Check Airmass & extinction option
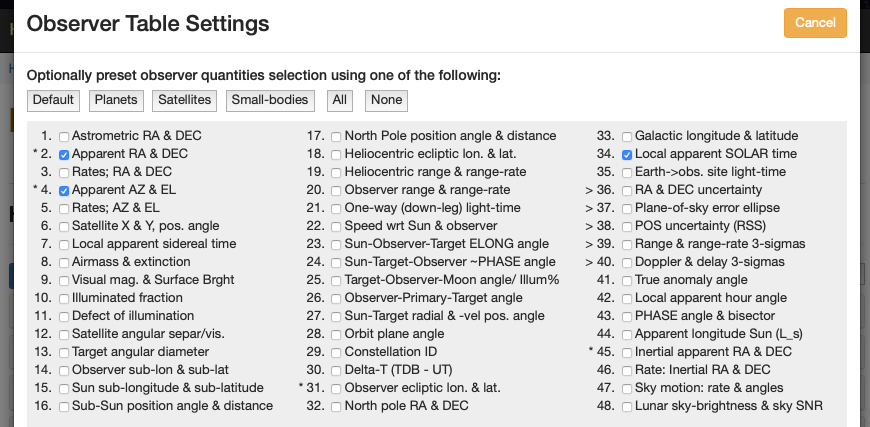 click(x=64, y=263)
